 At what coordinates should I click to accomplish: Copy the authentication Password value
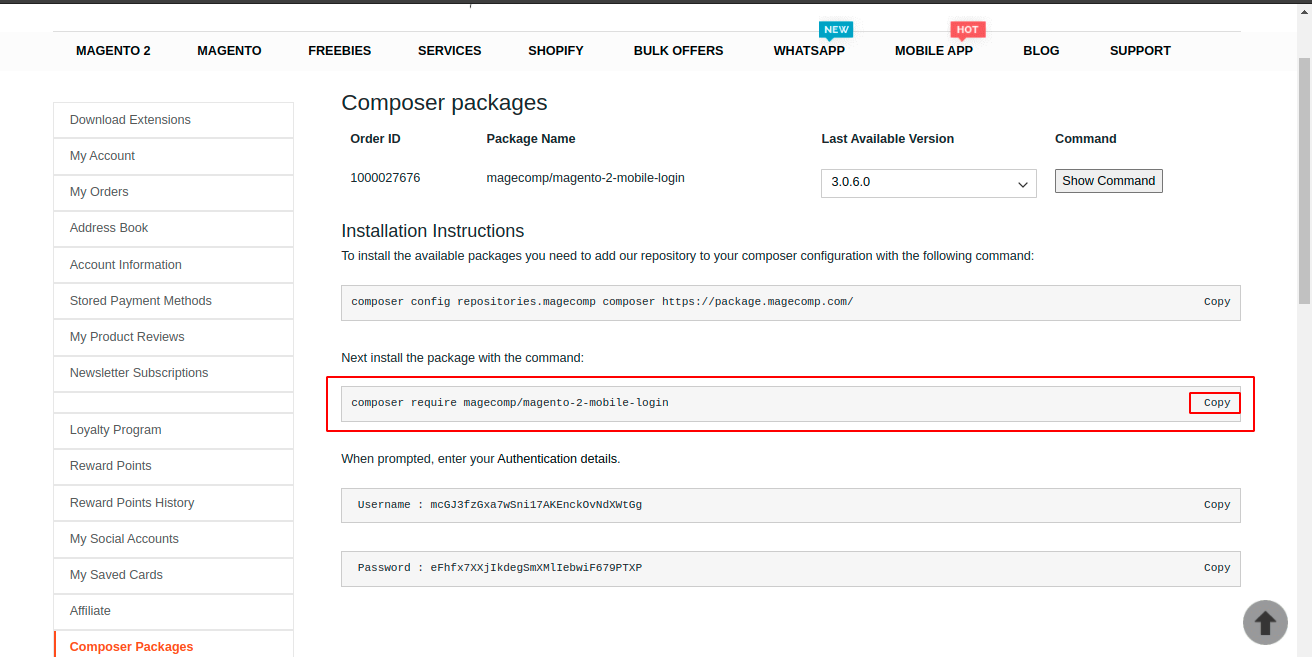(1216, 568)
